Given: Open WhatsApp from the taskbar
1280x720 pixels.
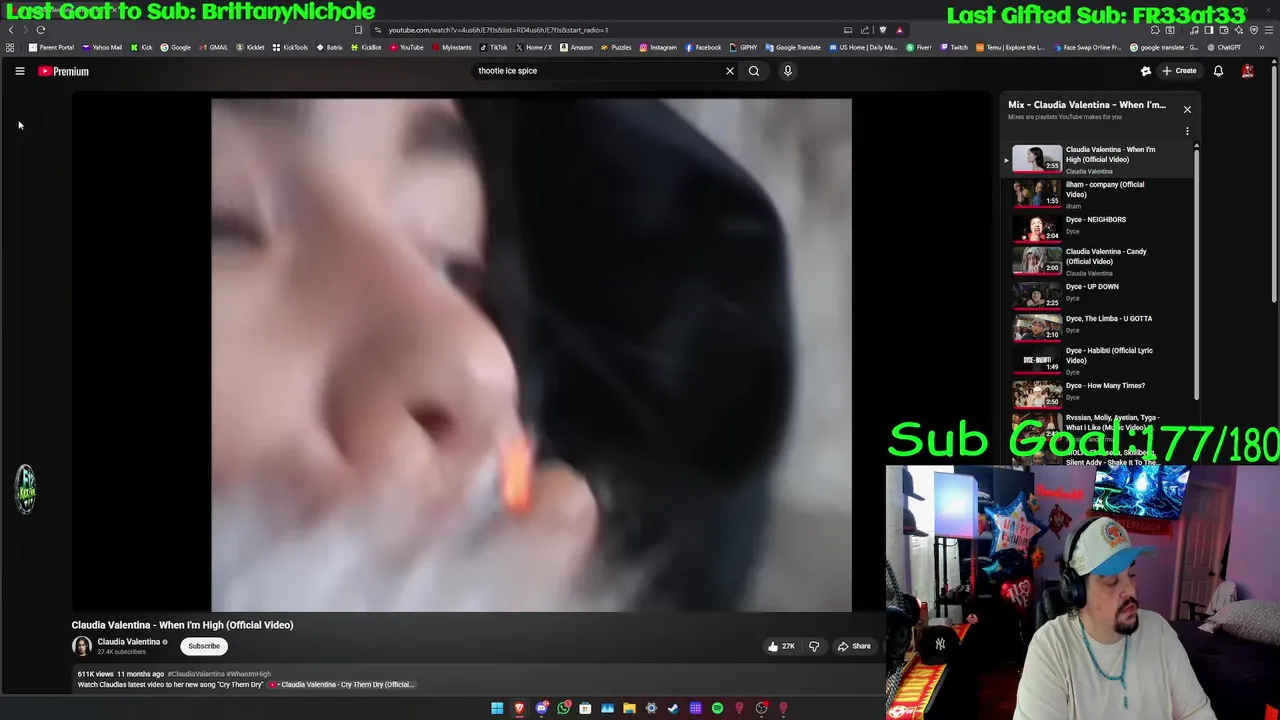Looking at the screenshot, I should (x=564, y=709).
